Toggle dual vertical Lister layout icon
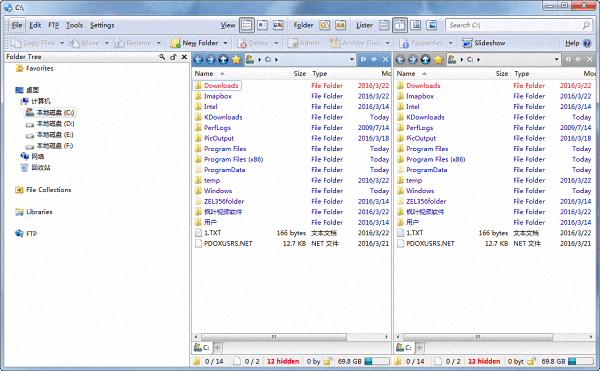 point(400,25)
